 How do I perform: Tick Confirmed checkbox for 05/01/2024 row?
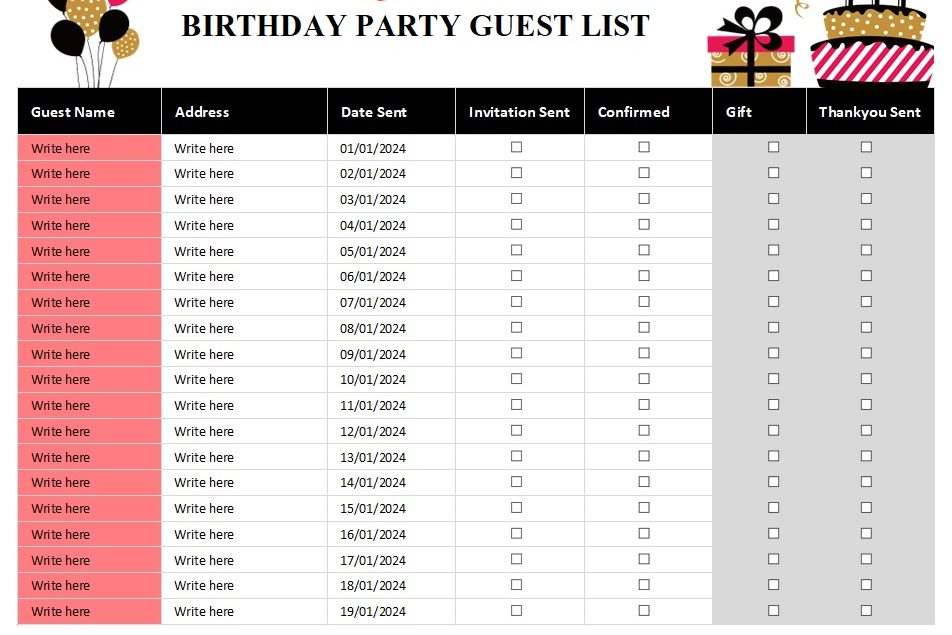coord(644,250)
